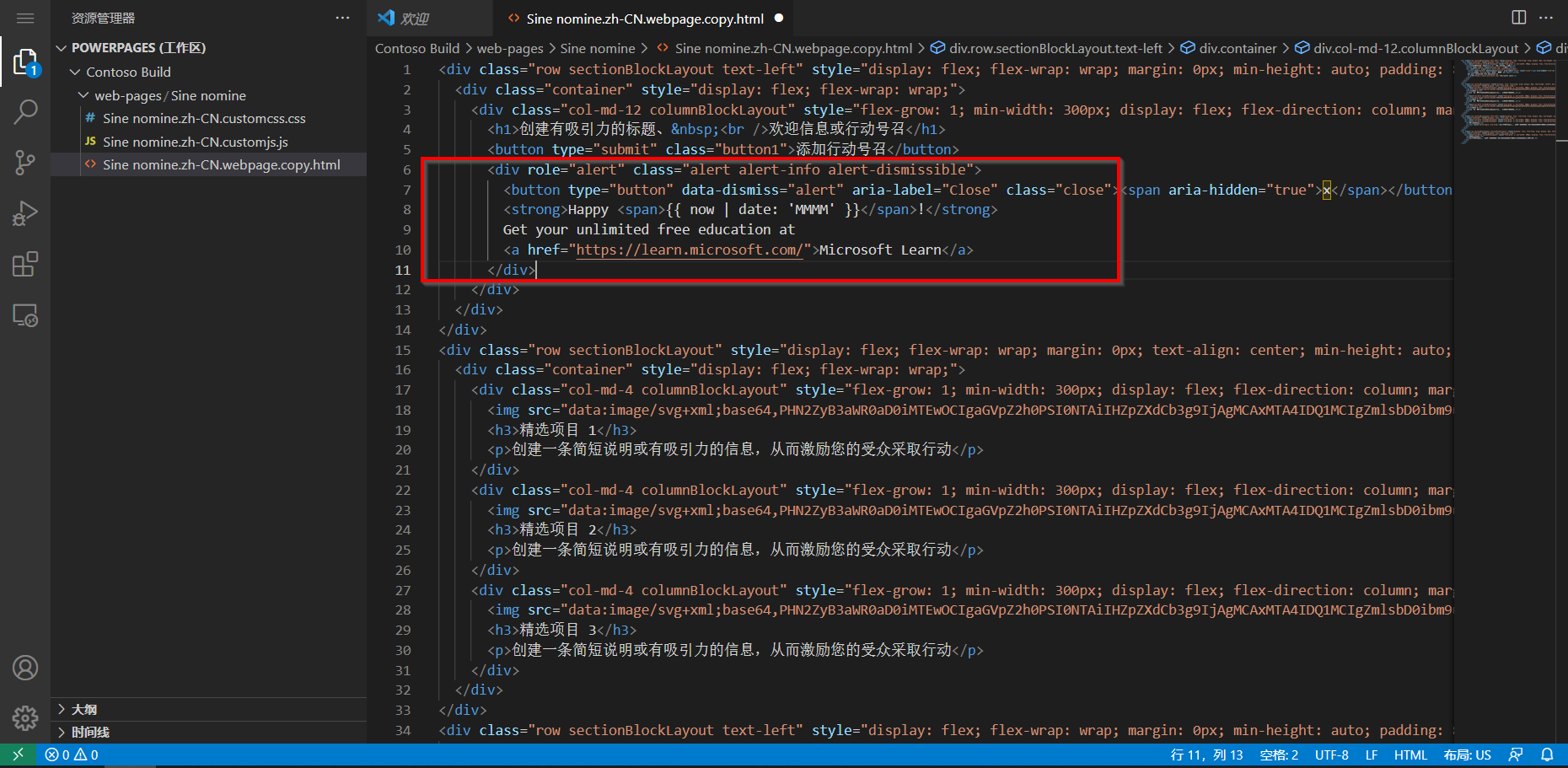This screenshot has height=768, width=1568.
Task: Open editor more actions ellipsis
Action: [x=1546, y=18]
